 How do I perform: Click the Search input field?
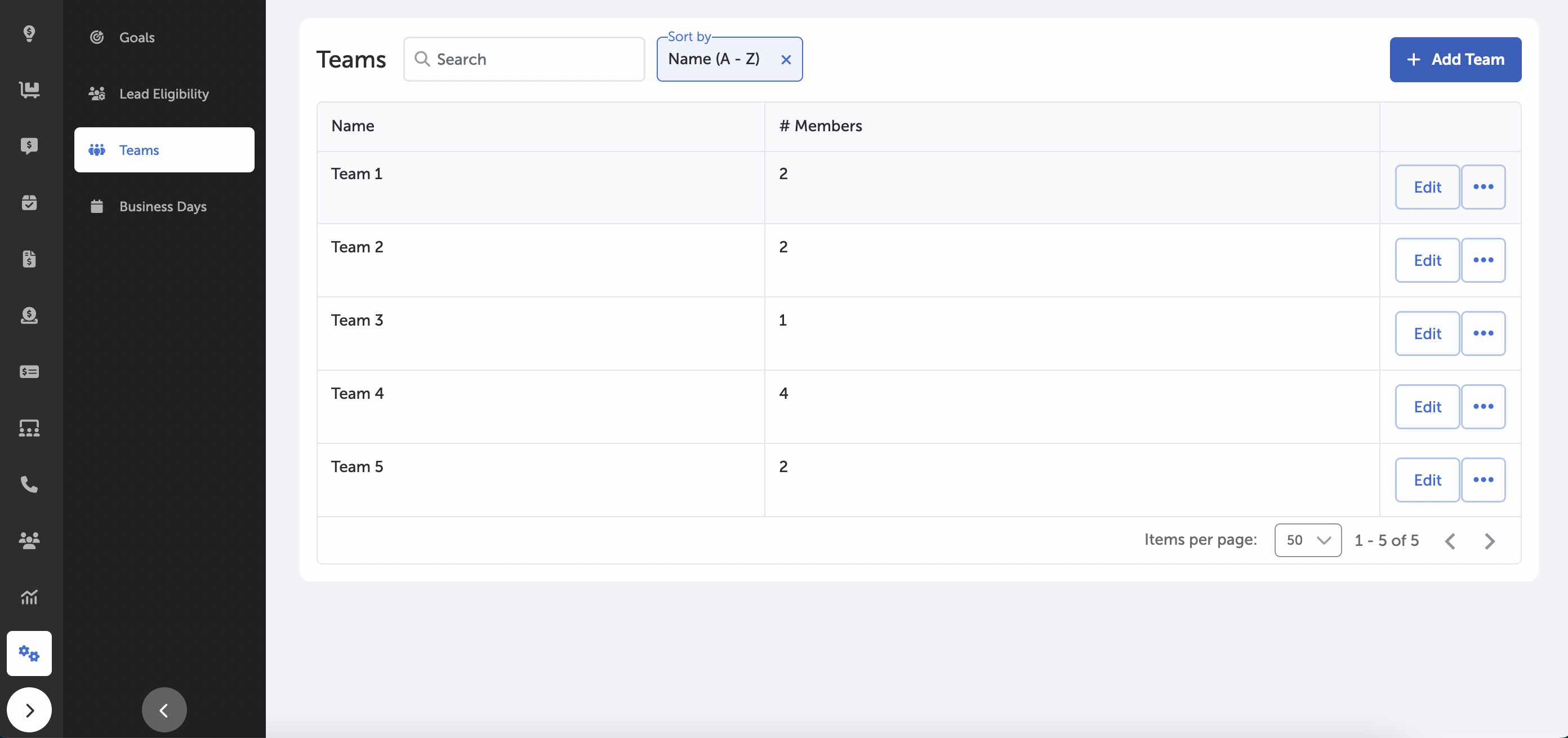[524, 58]
